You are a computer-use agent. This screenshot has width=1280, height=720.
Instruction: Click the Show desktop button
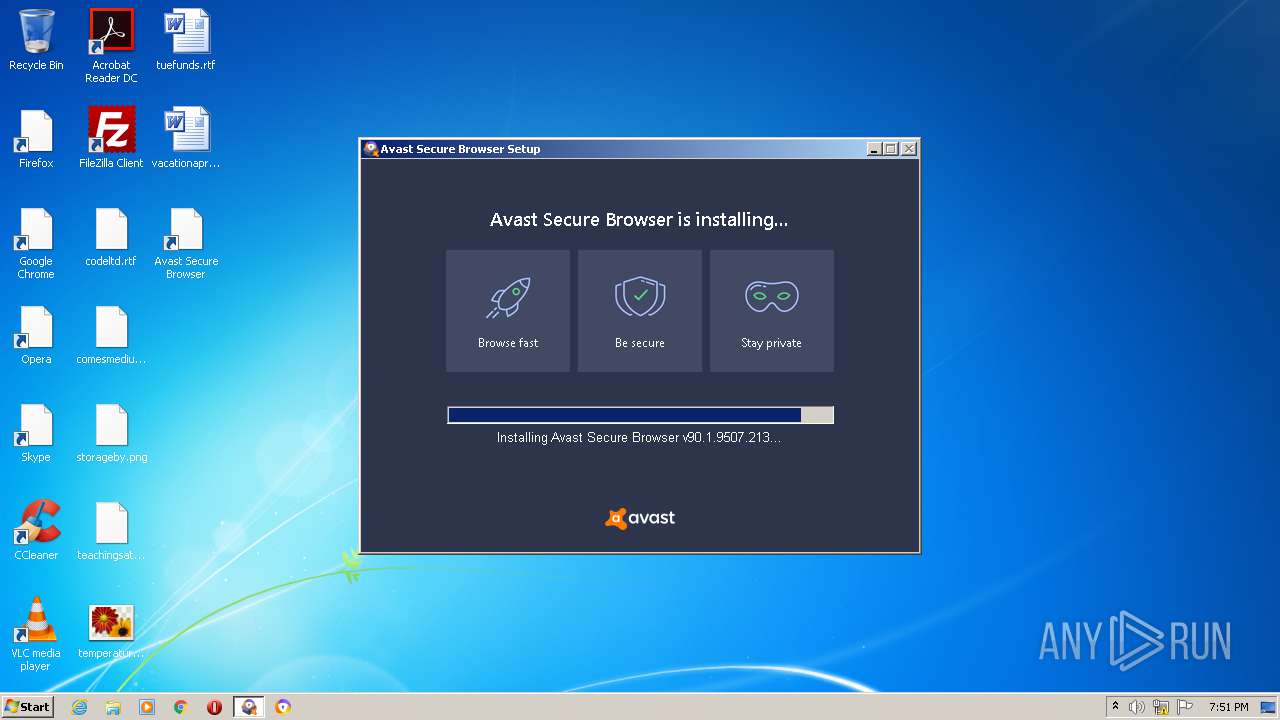click(x=1269, y=707)
